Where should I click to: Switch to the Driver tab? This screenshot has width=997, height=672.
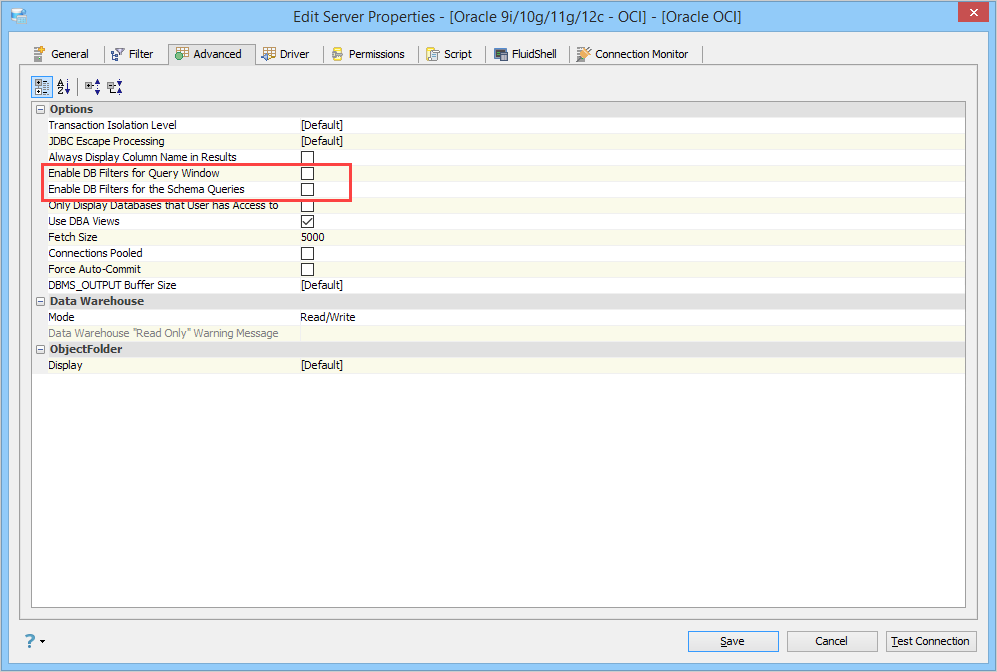(285, 54)
